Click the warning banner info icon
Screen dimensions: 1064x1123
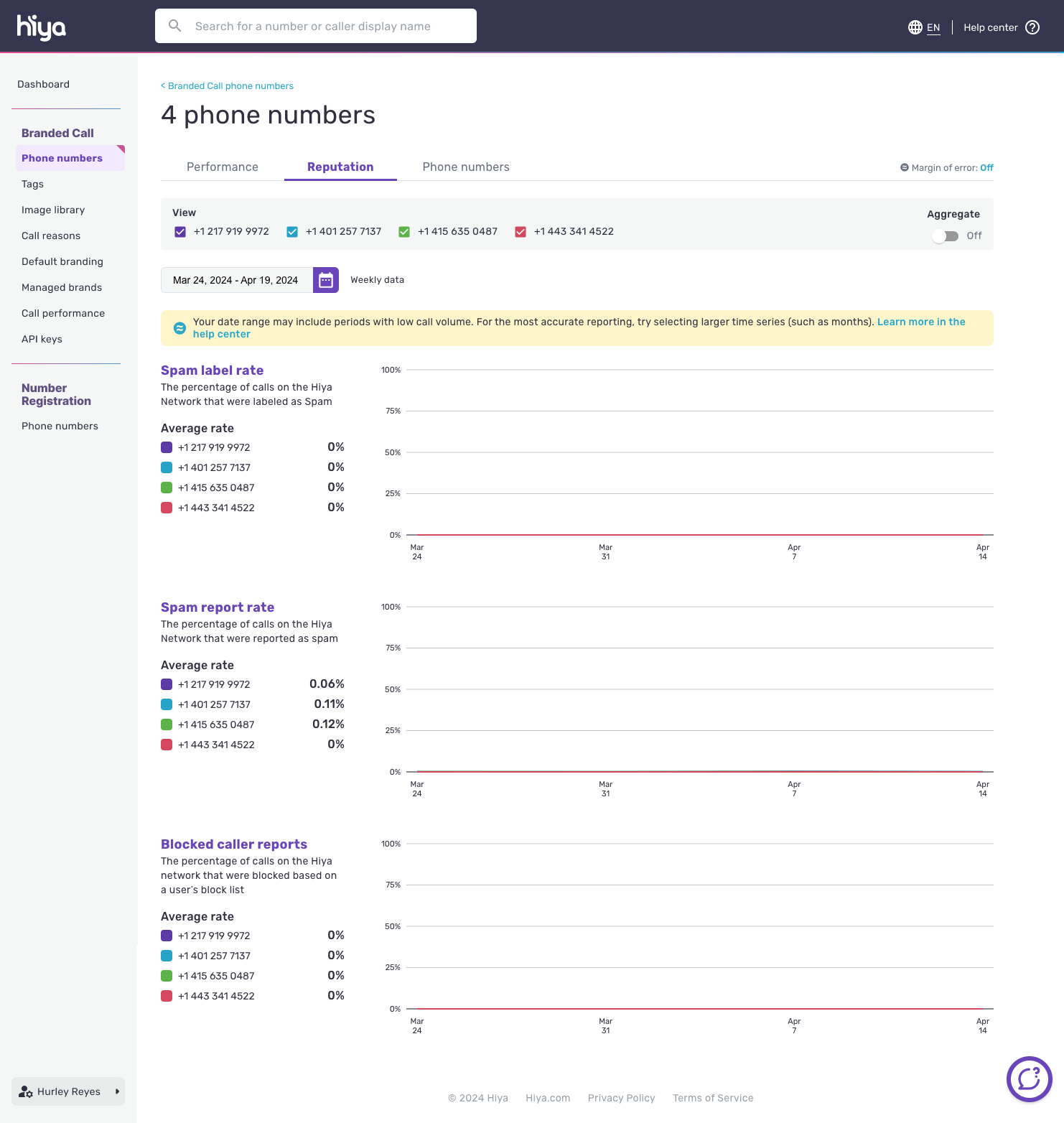(x=179, y=328)
